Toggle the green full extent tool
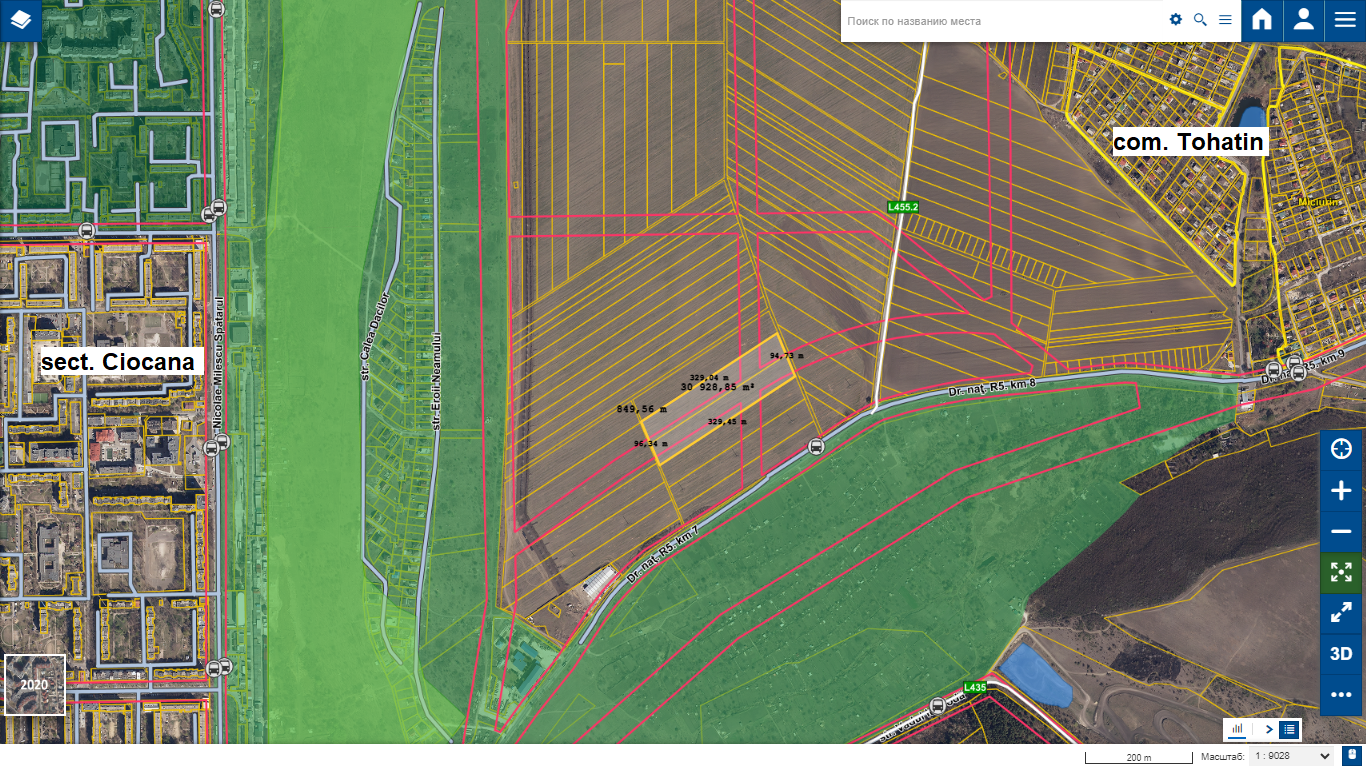Screen dimensions: 1366x768 [x=1341, y=572]
